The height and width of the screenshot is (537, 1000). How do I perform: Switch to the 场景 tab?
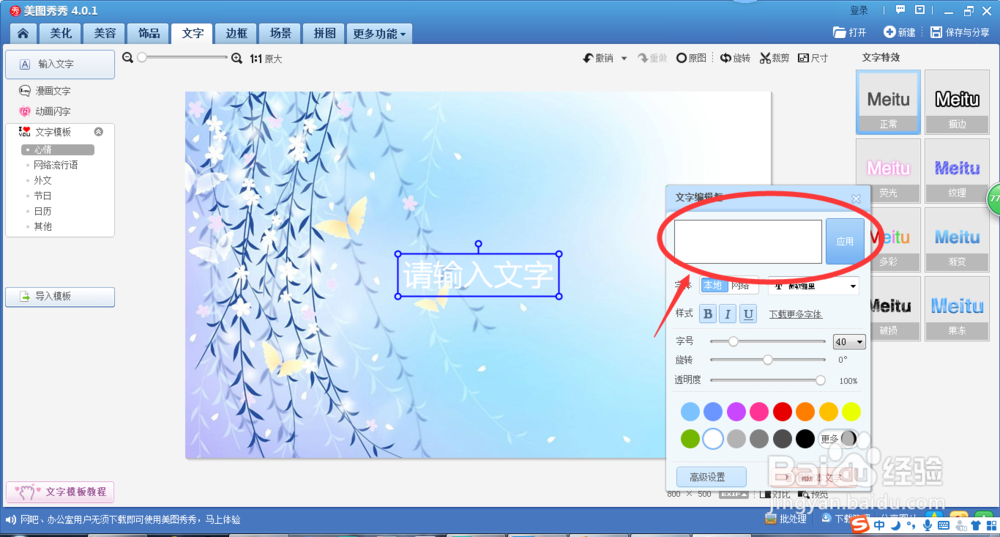coord(280,34)
